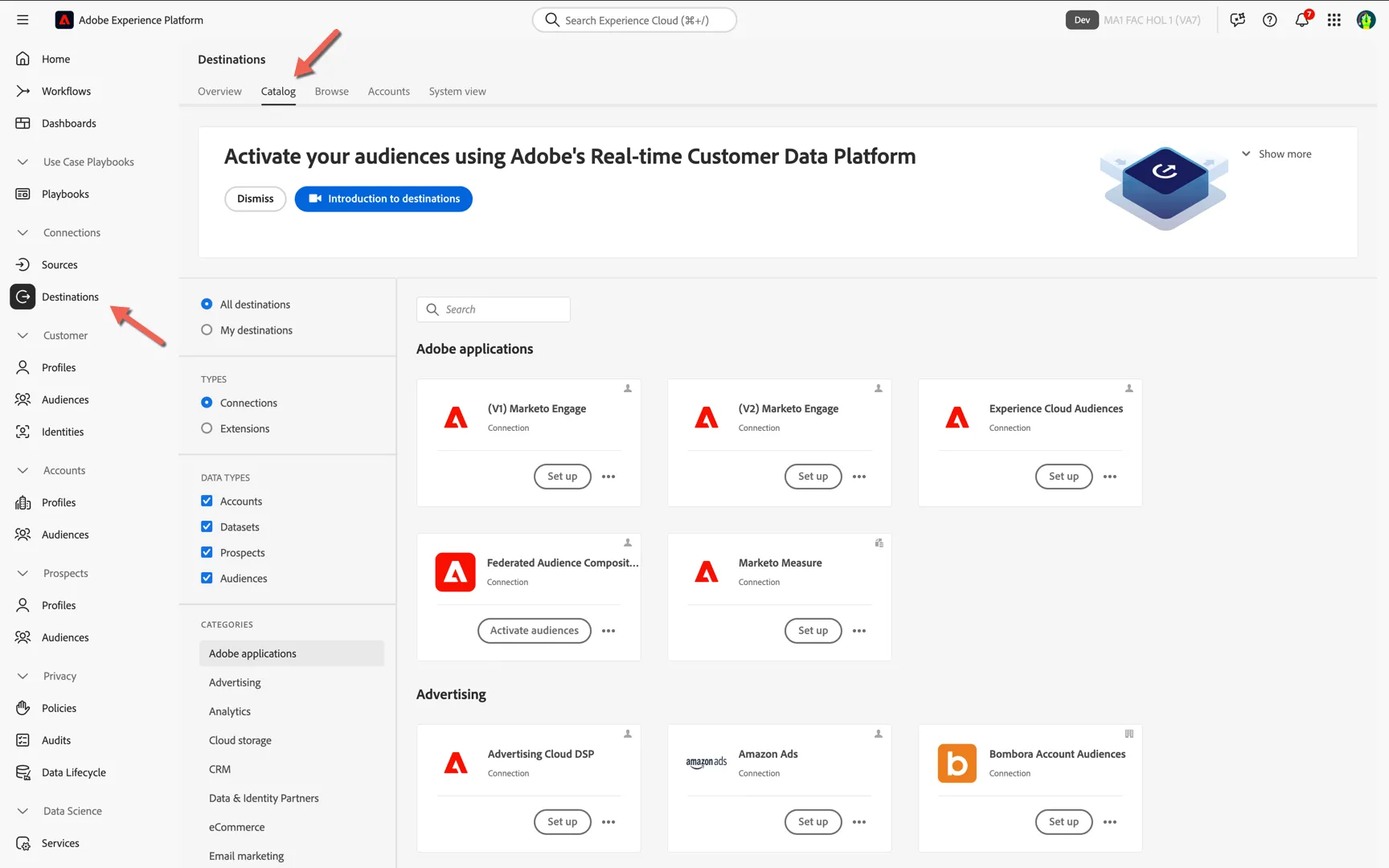Activate audiences for Federated Audience Composition
This screenshot has width=1389, height=868.
tap(535, 631)
